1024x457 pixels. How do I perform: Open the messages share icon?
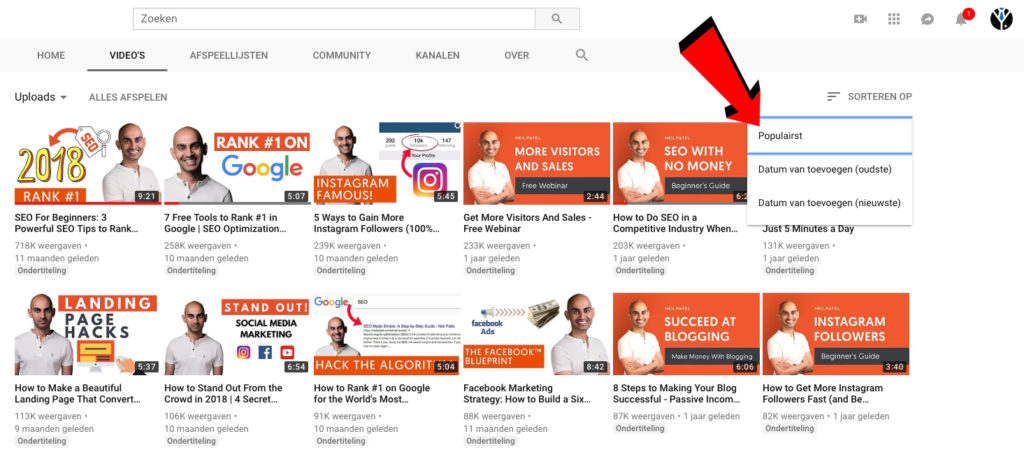[x=927, y=19]
